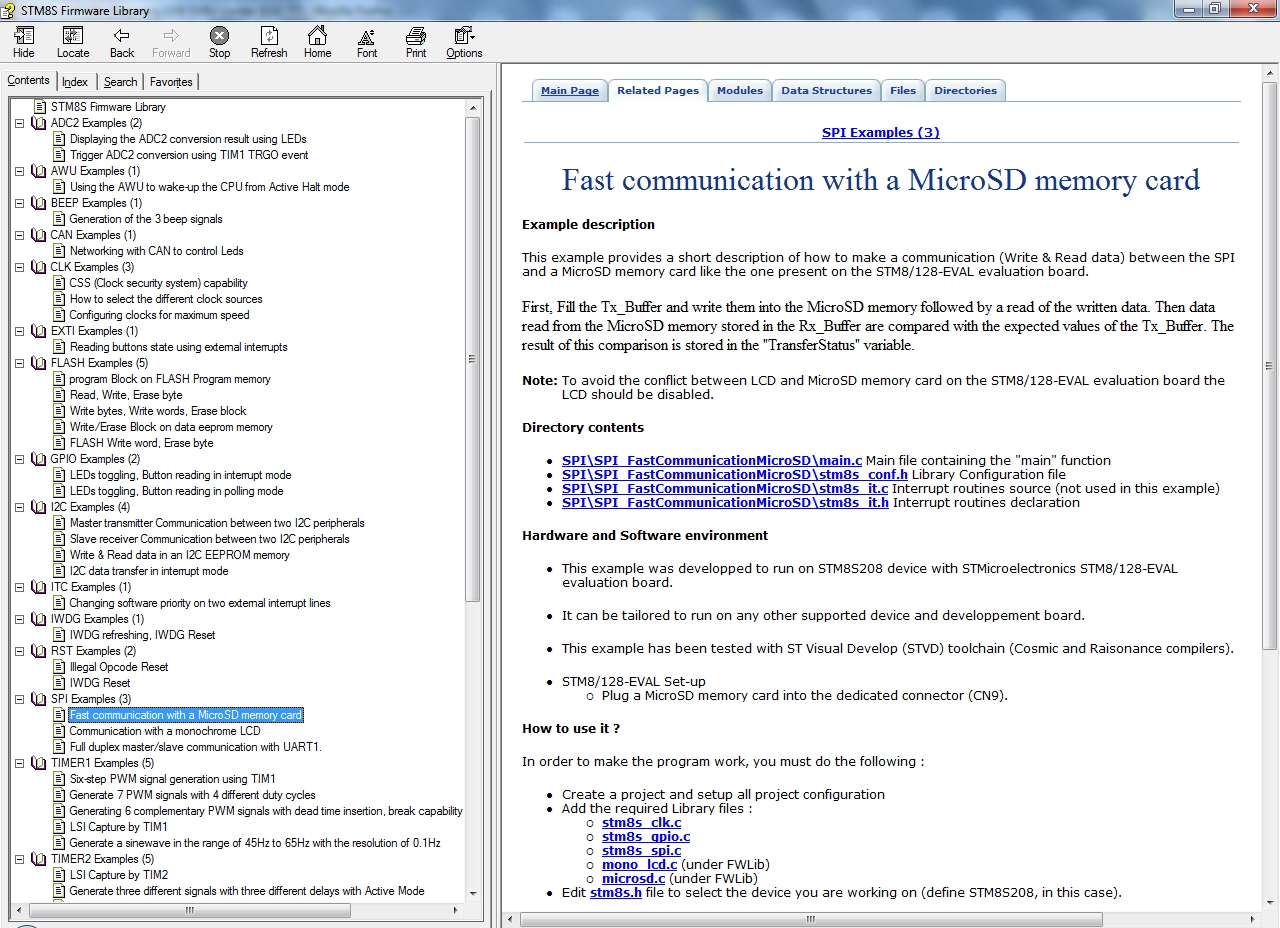Viewport: 1280px width, 928px height.
Task: Click the book icon beside RST Examples
Action: pos(39,651)
